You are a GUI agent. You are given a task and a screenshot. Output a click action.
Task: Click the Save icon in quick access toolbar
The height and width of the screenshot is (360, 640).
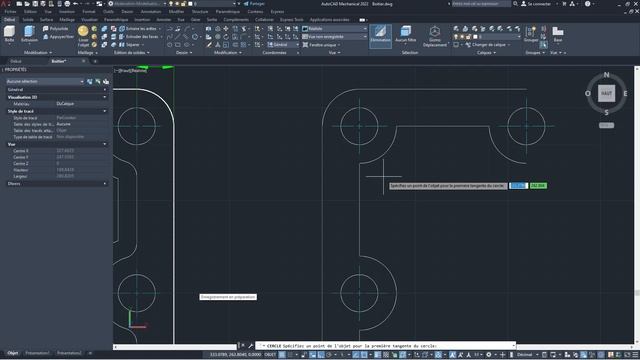click(x=35, y=4)
